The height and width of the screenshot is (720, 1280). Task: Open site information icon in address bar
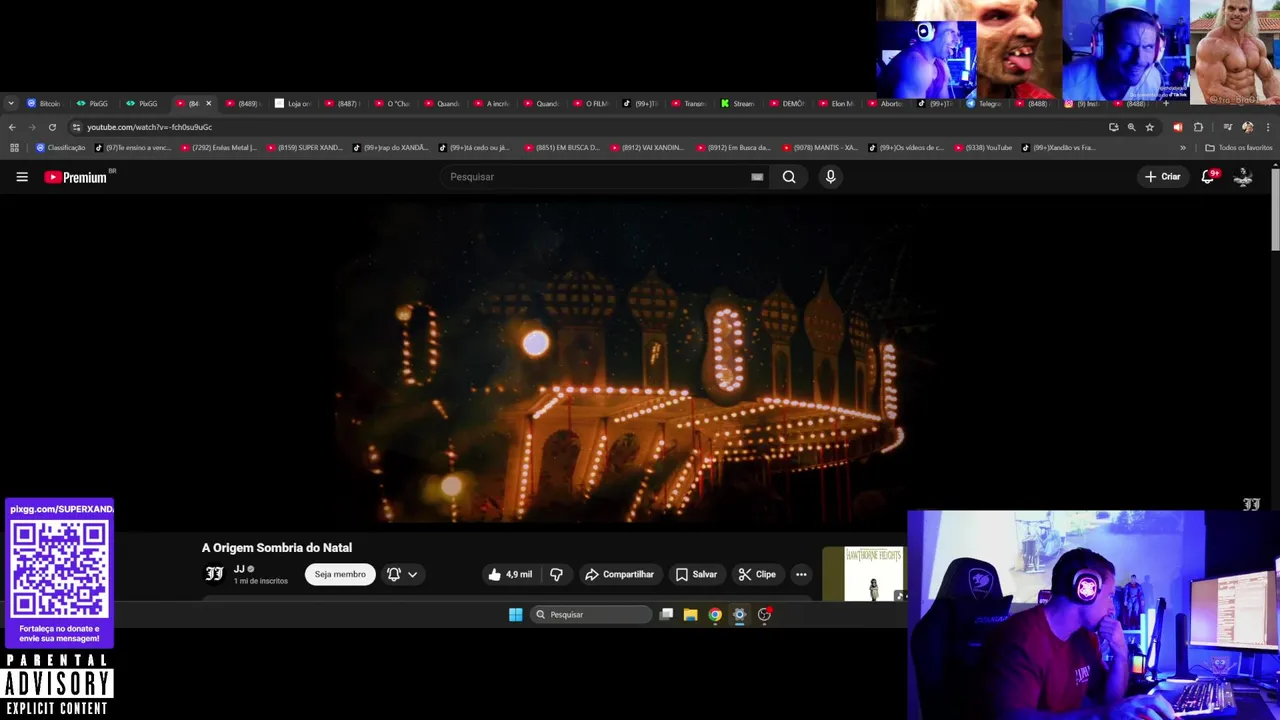pyautogui.click(x=76, y=127)
